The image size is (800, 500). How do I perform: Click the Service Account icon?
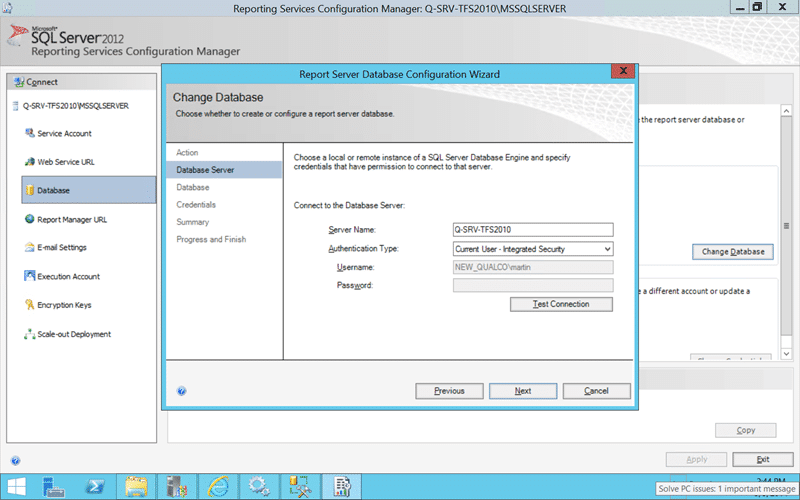tap(30, 133)
